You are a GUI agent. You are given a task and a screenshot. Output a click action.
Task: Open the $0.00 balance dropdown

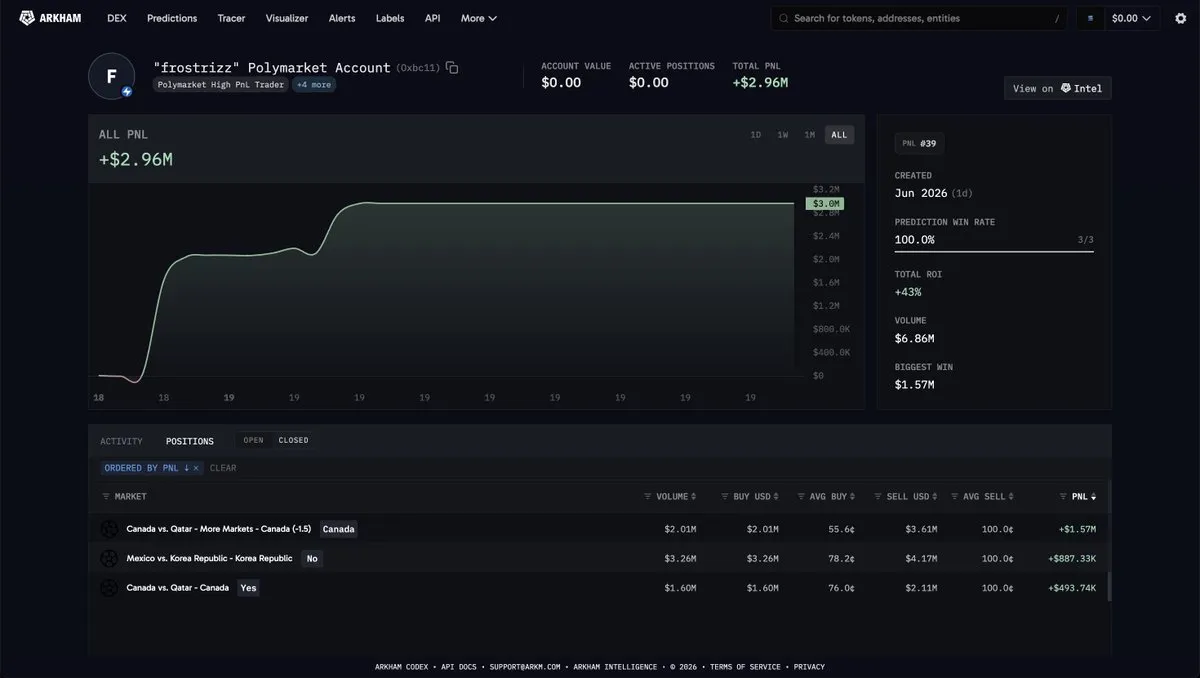coord(1118,18)
